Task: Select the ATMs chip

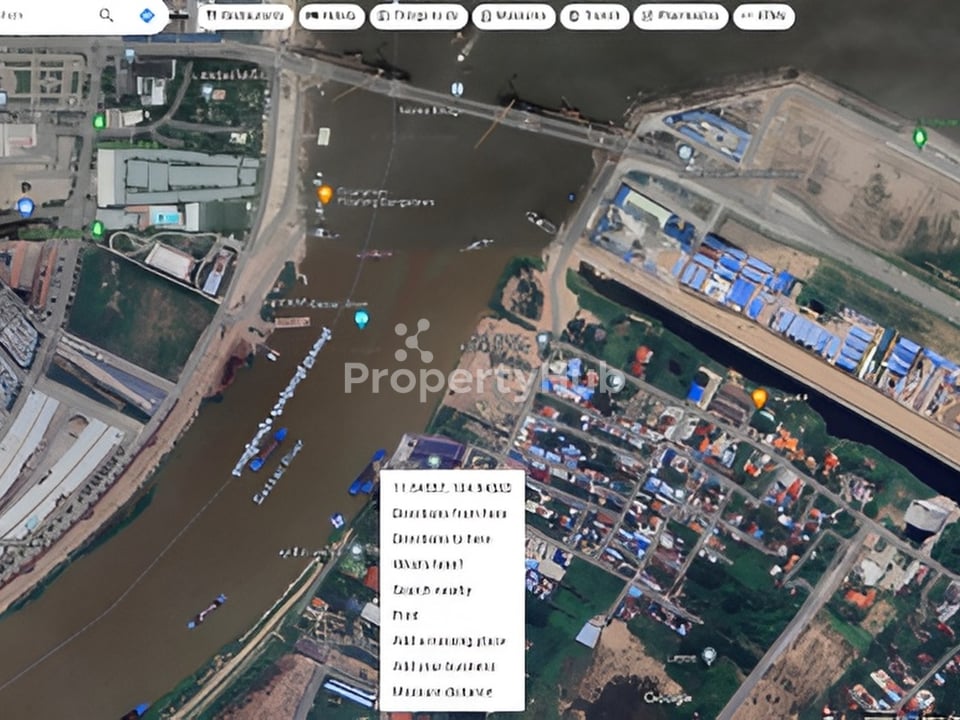Action: [764, 17]
